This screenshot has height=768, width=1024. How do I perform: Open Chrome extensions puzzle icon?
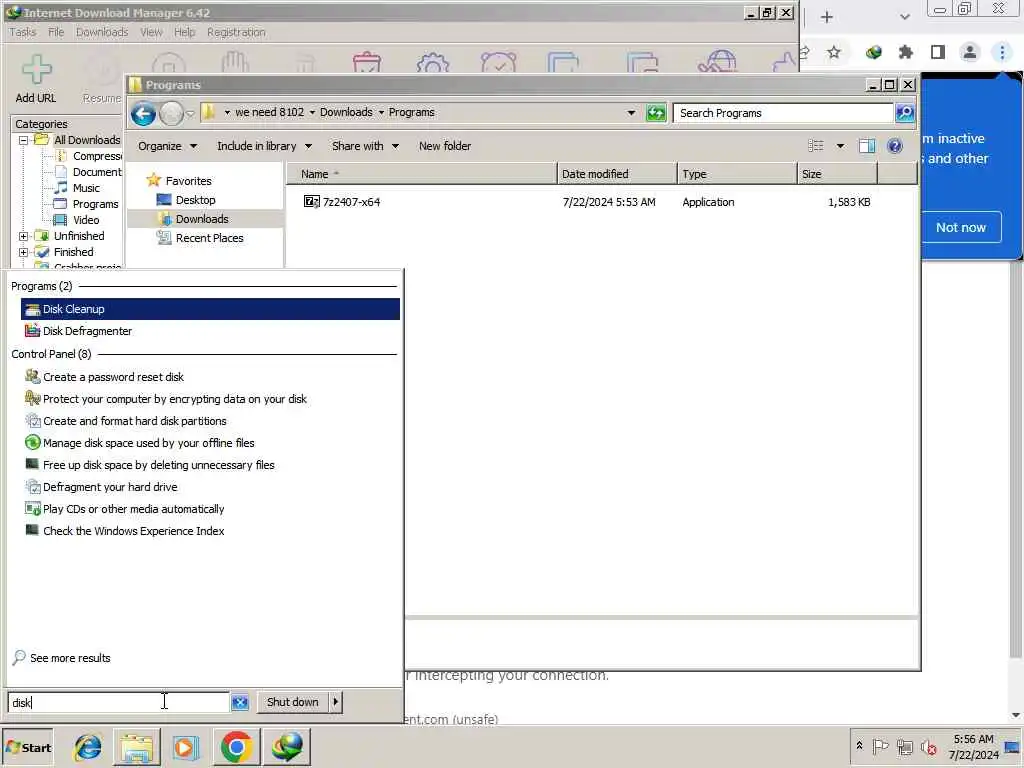905,52
